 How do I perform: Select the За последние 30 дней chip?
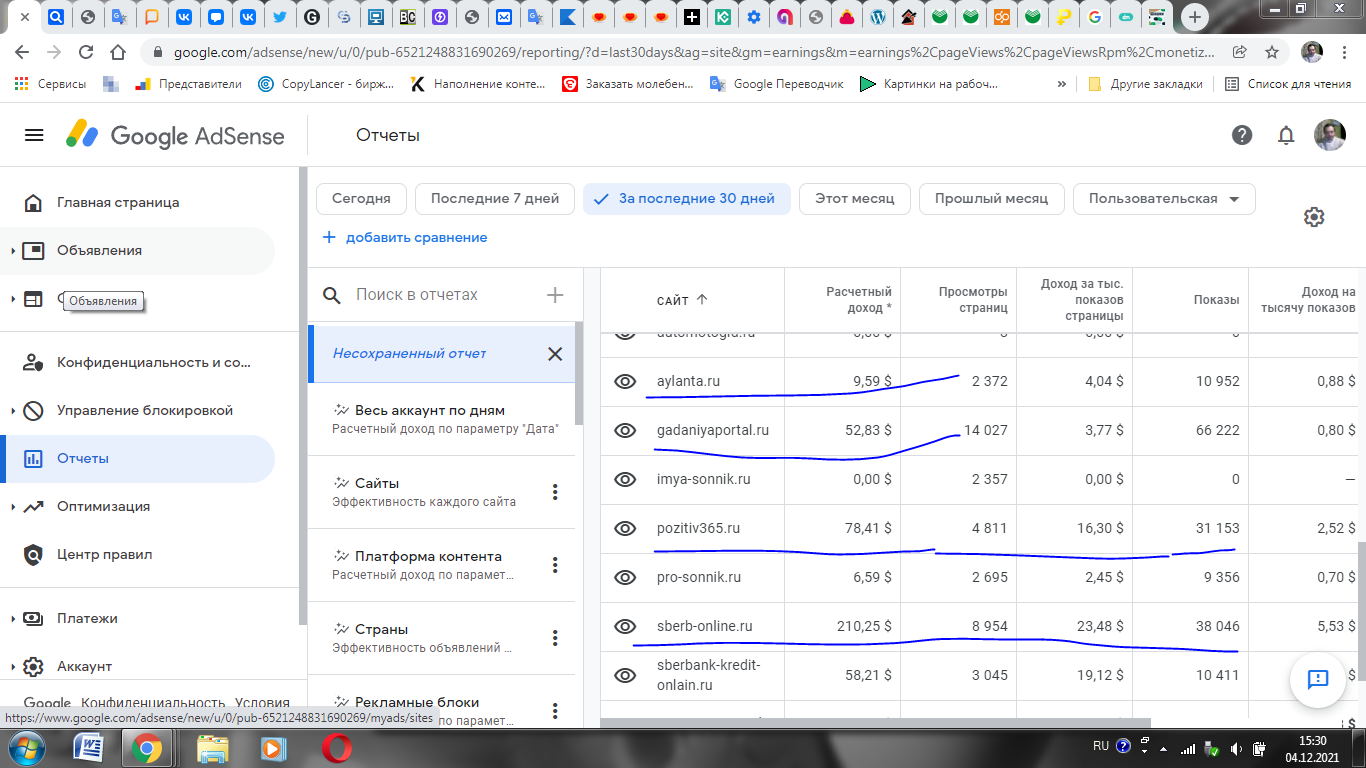[x=686, y=198]
